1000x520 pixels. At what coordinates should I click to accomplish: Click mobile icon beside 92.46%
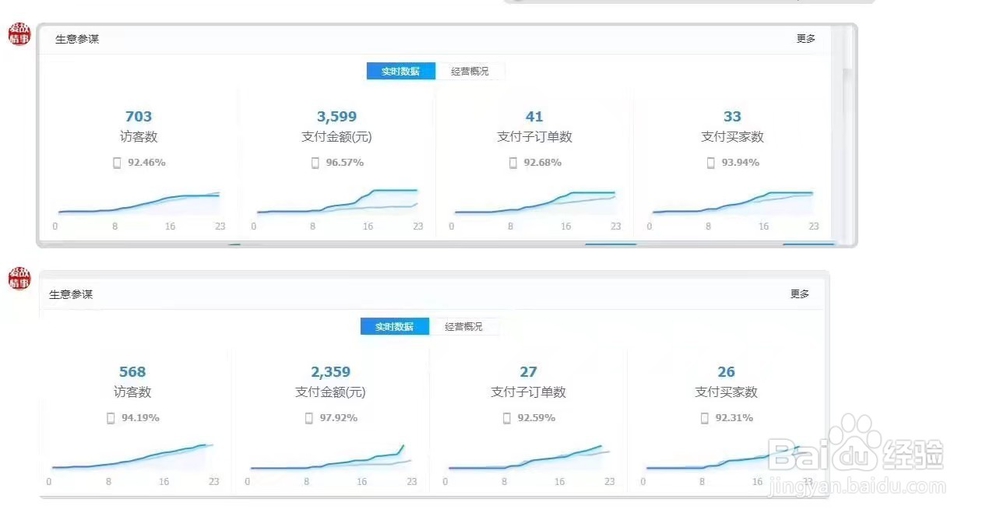point(117,163)
